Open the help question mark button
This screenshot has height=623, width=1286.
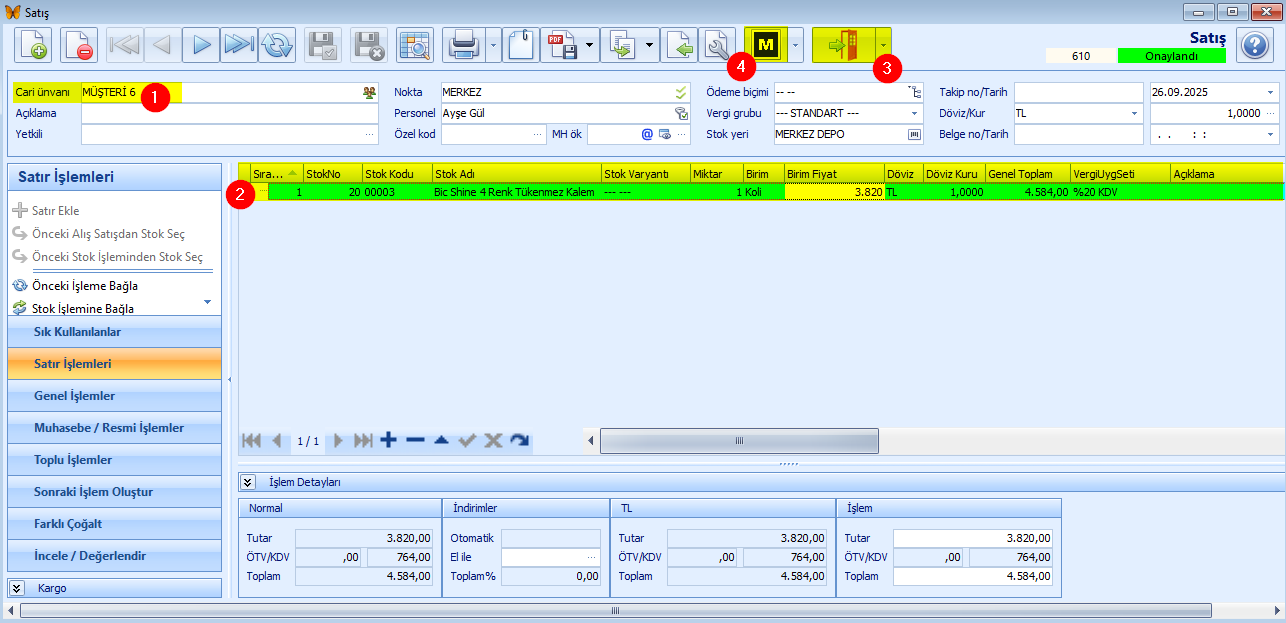pyautogui.click(x=1254, y=46)
